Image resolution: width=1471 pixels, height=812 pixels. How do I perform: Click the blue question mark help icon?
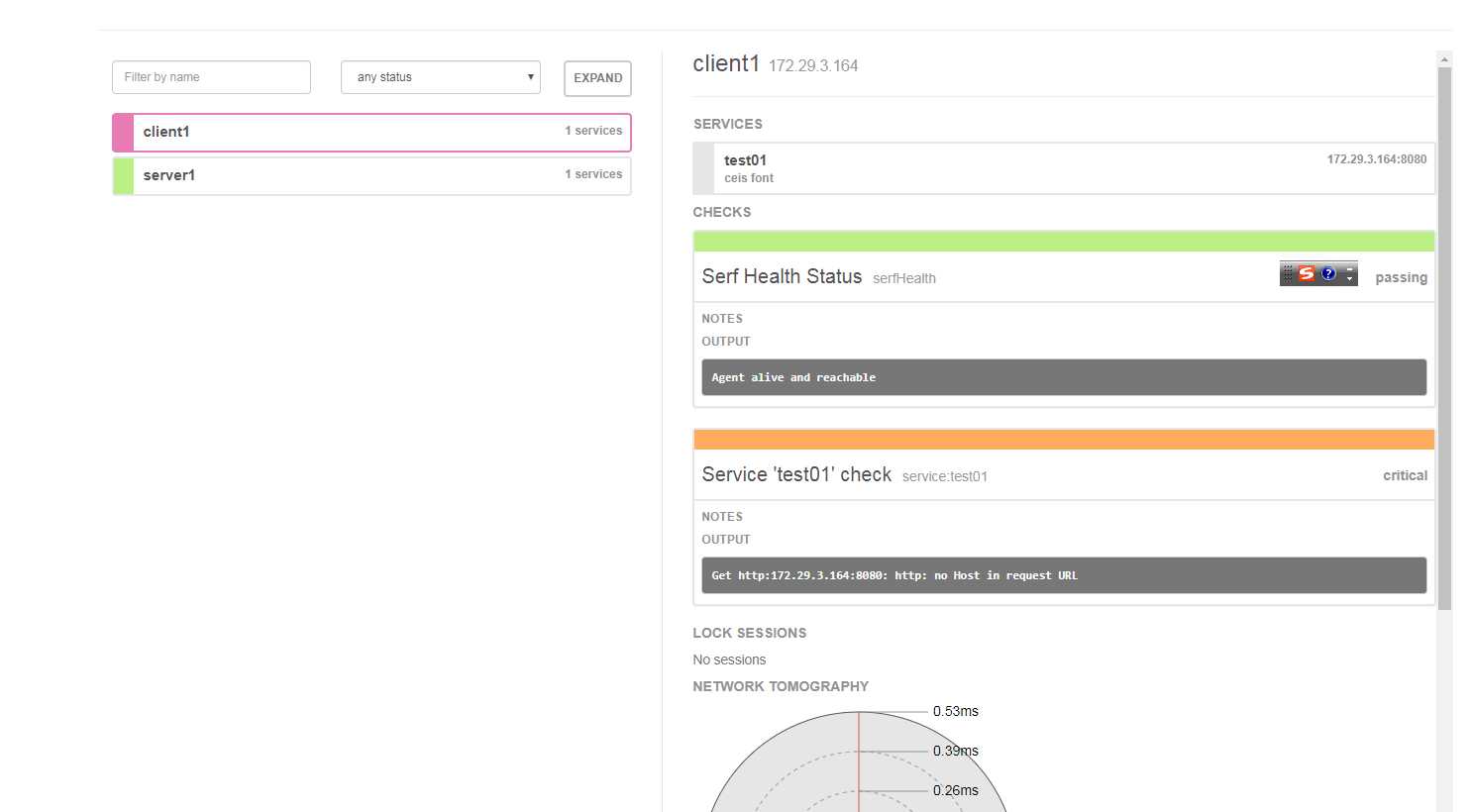pos(1328,273)
